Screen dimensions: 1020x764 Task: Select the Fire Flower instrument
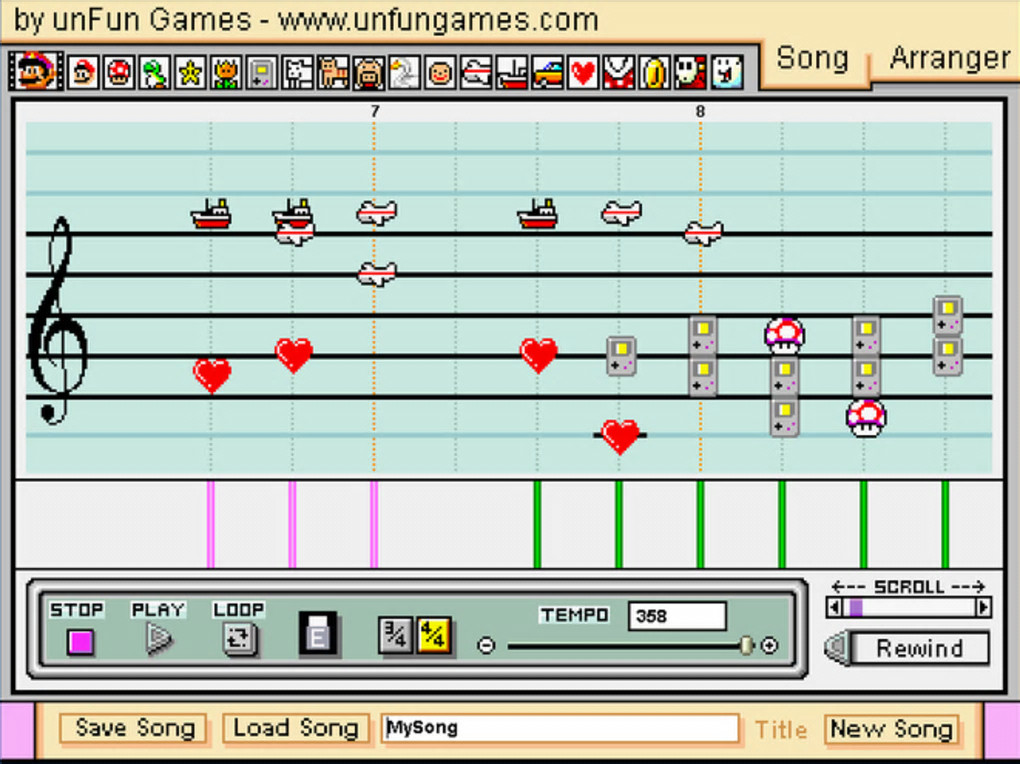(226, 72)
